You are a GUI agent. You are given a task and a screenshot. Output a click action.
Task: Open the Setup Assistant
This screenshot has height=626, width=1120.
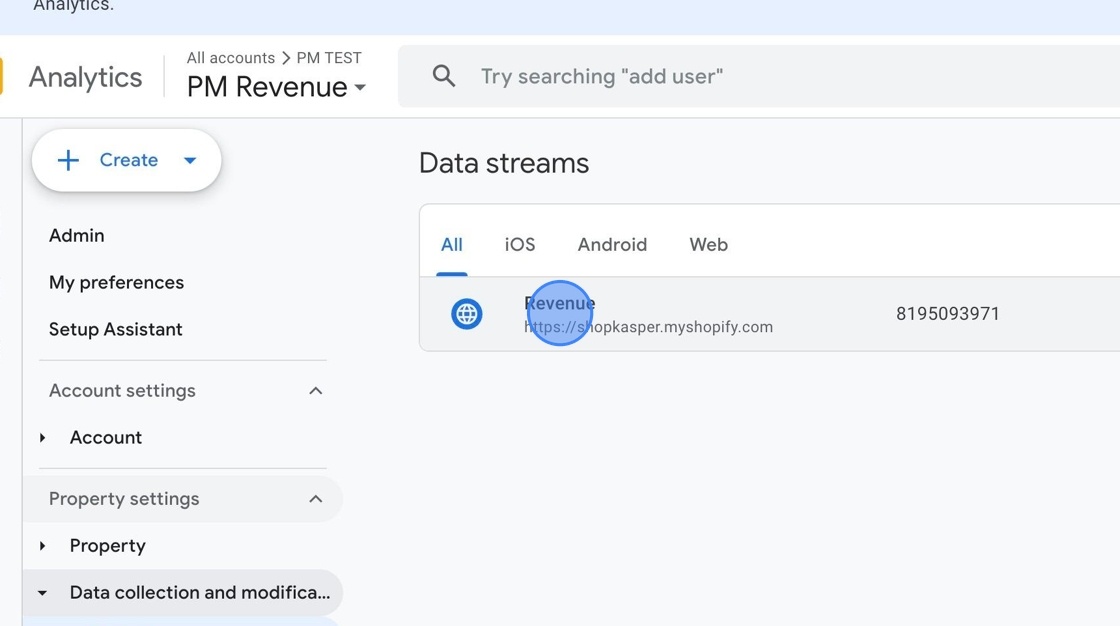(115, 329)
